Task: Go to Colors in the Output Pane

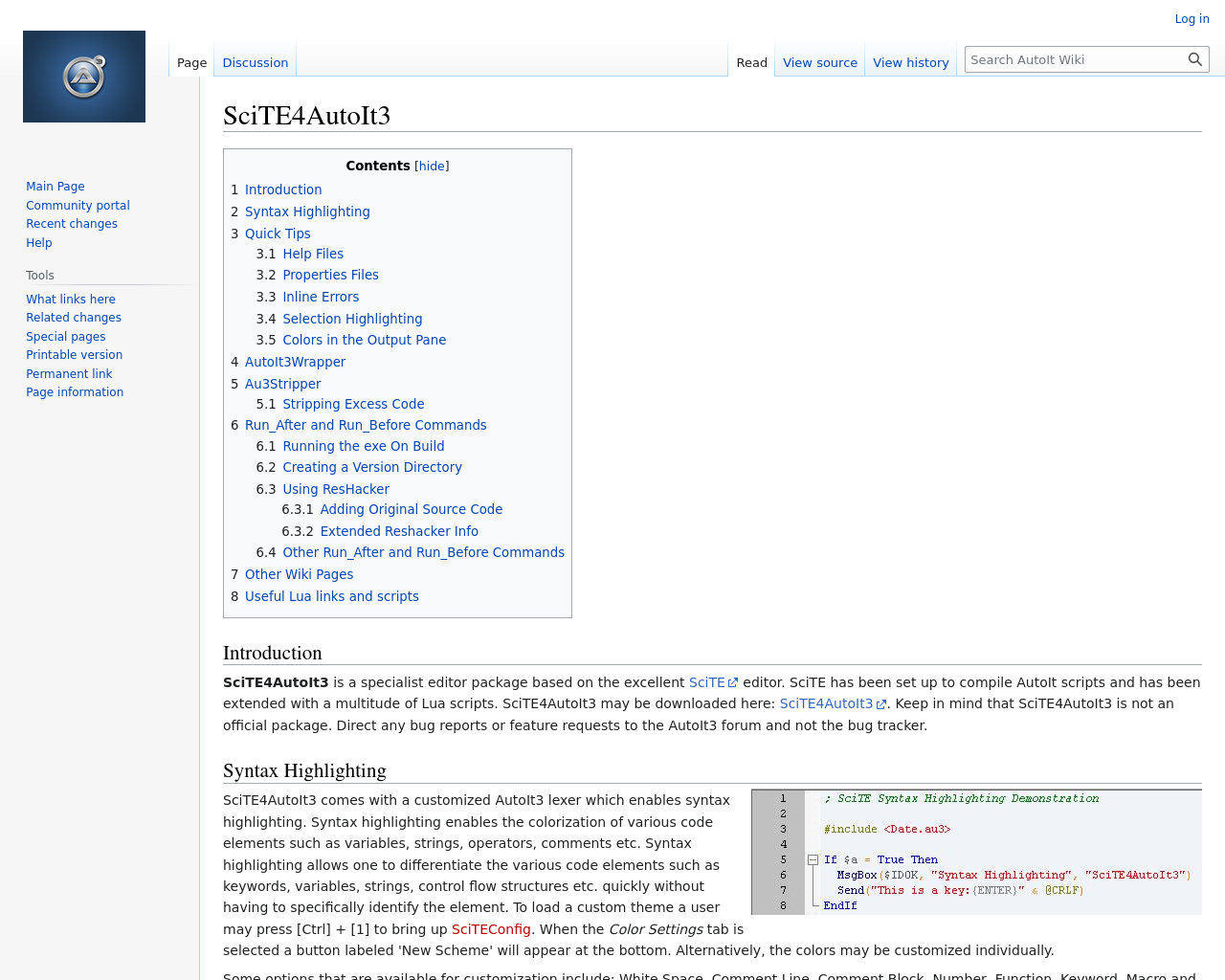Action: pyautogui.click(x=364, y=340)
